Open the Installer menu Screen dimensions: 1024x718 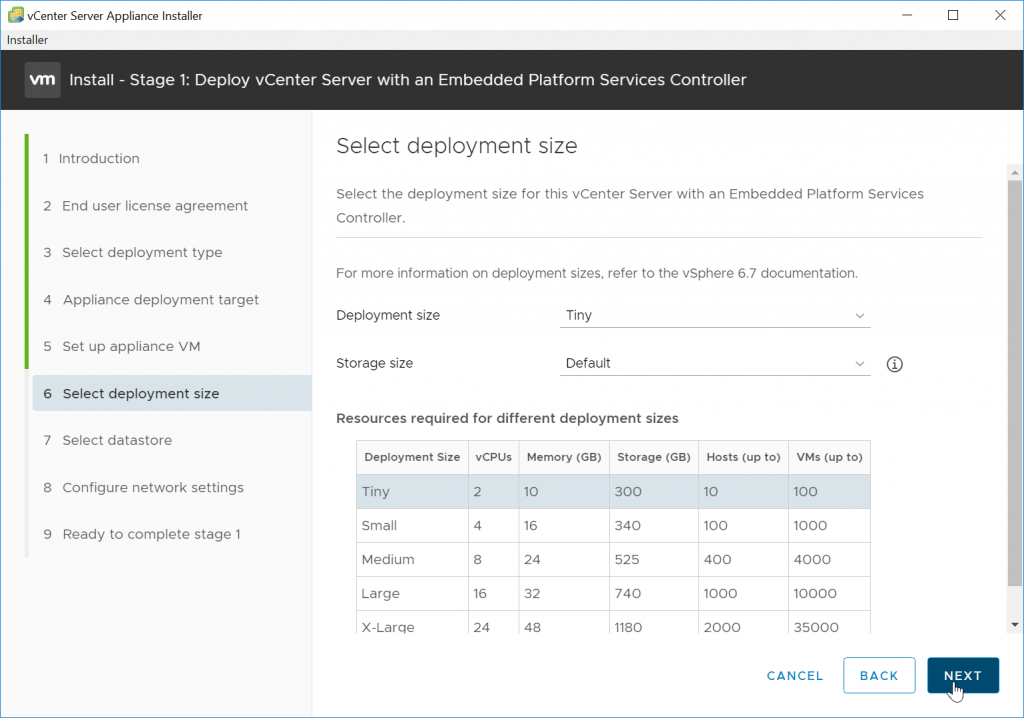[27, 40]
